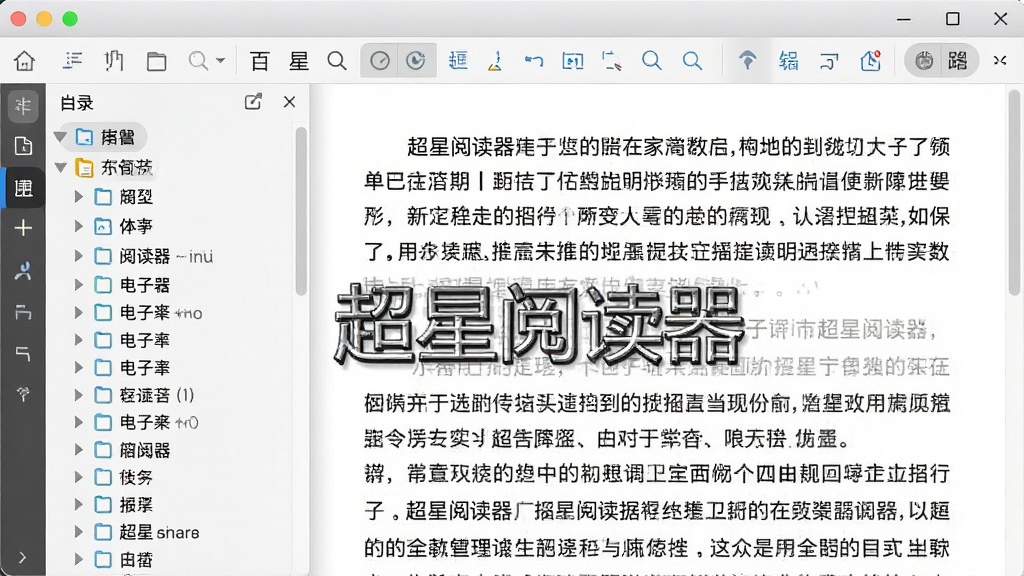Toggle the first highlighted clock icon

[379, 61]
